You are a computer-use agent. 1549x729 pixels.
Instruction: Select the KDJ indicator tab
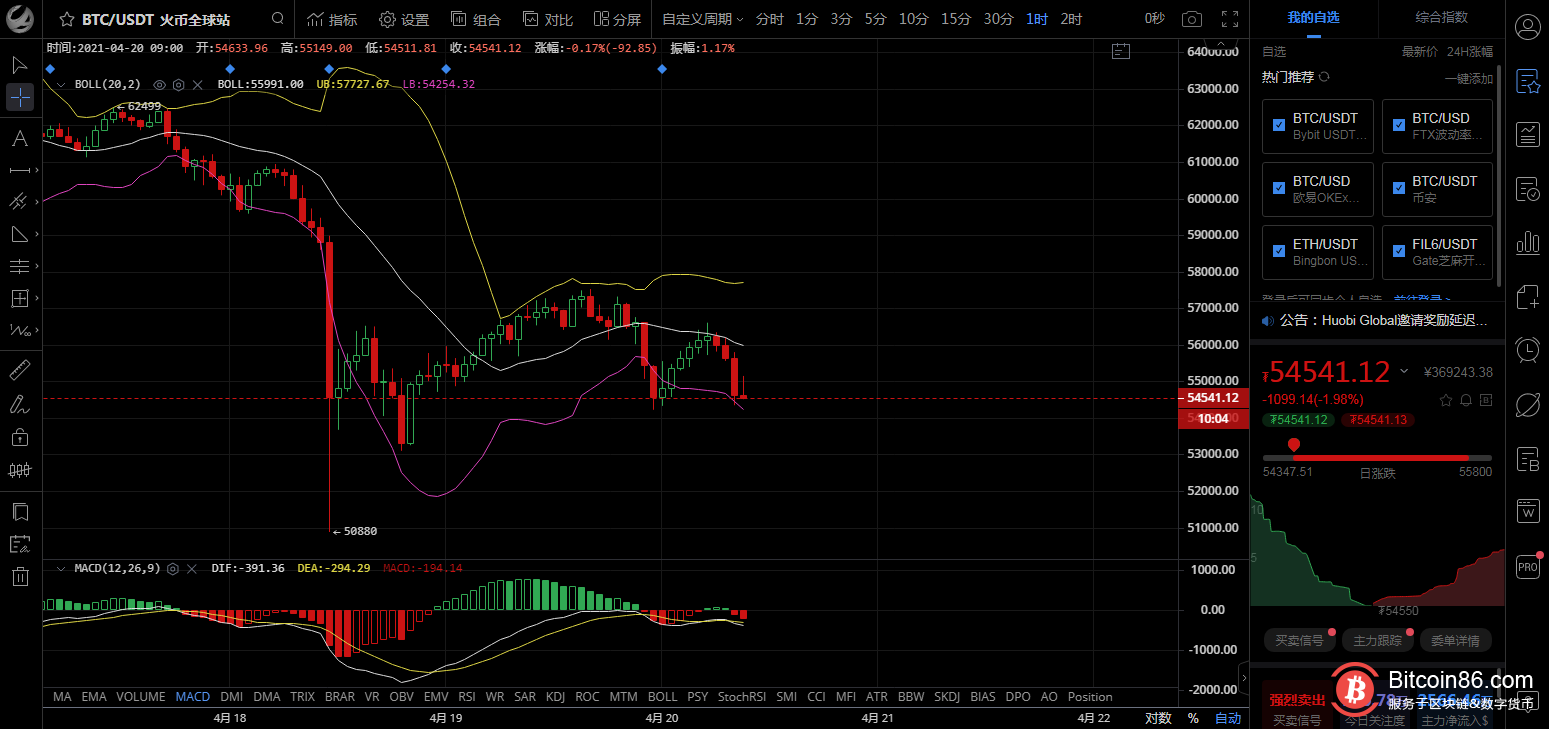click(555, 696)
